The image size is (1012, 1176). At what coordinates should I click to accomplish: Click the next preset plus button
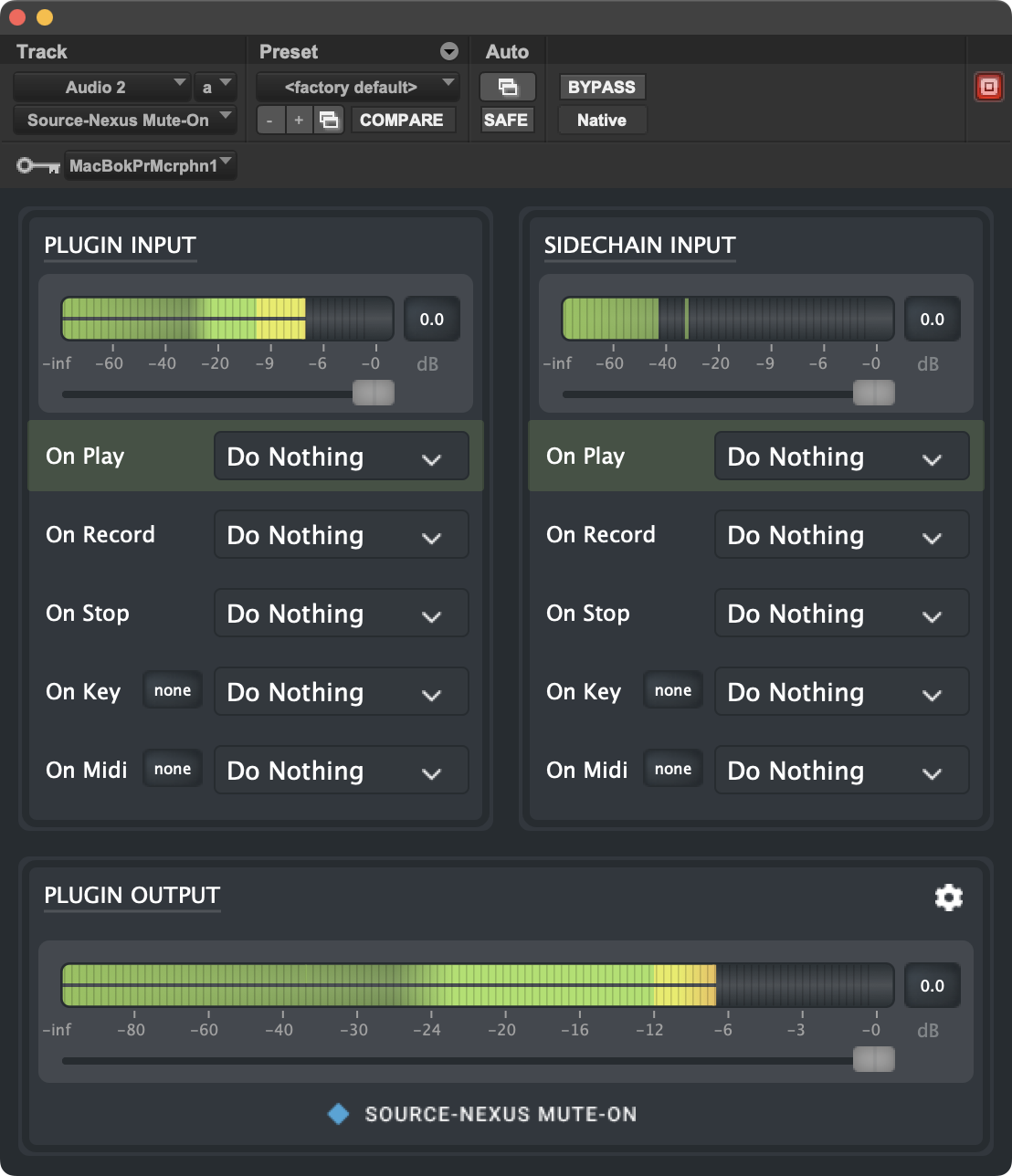coord(299,121)
